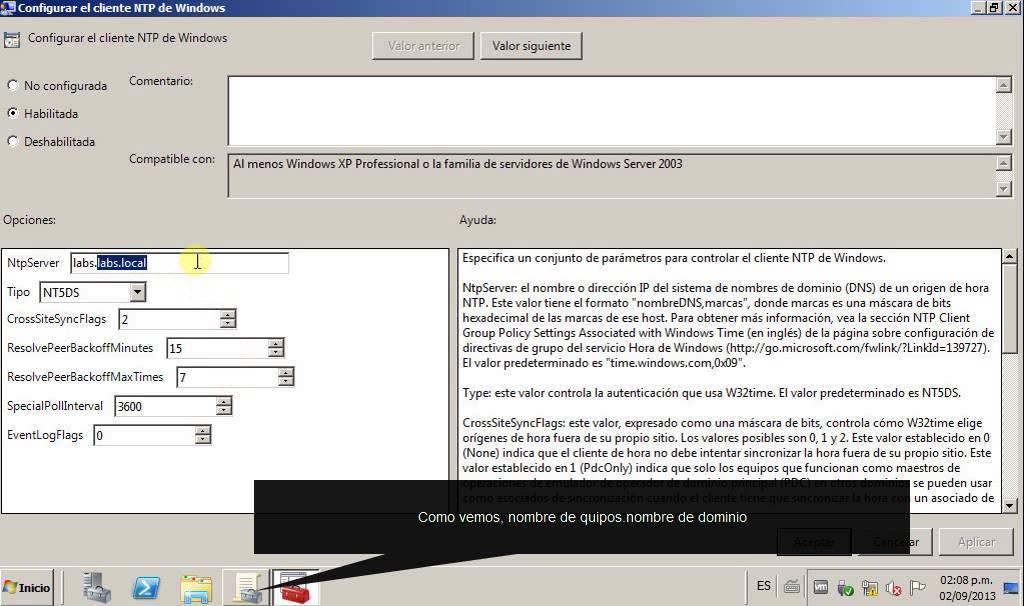Click the ResolvePeerBackoffMinutes value field showing 15
1024x606 pixels.
(x=217, y=348)
